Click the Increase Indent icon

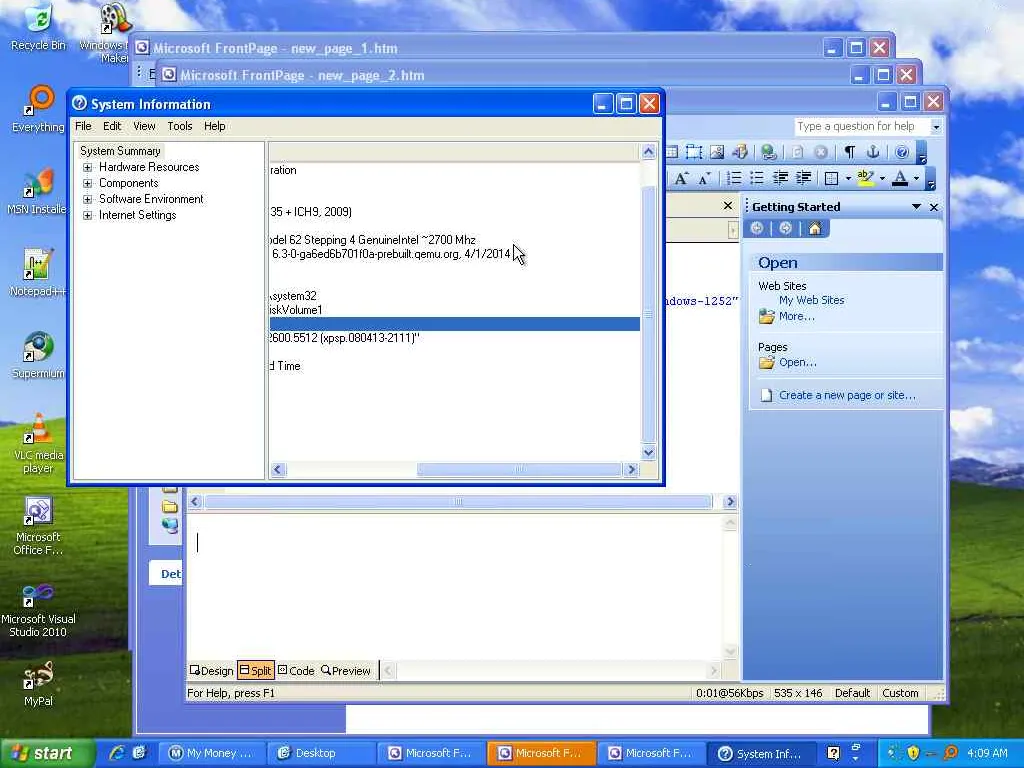(x=804, y=178)
